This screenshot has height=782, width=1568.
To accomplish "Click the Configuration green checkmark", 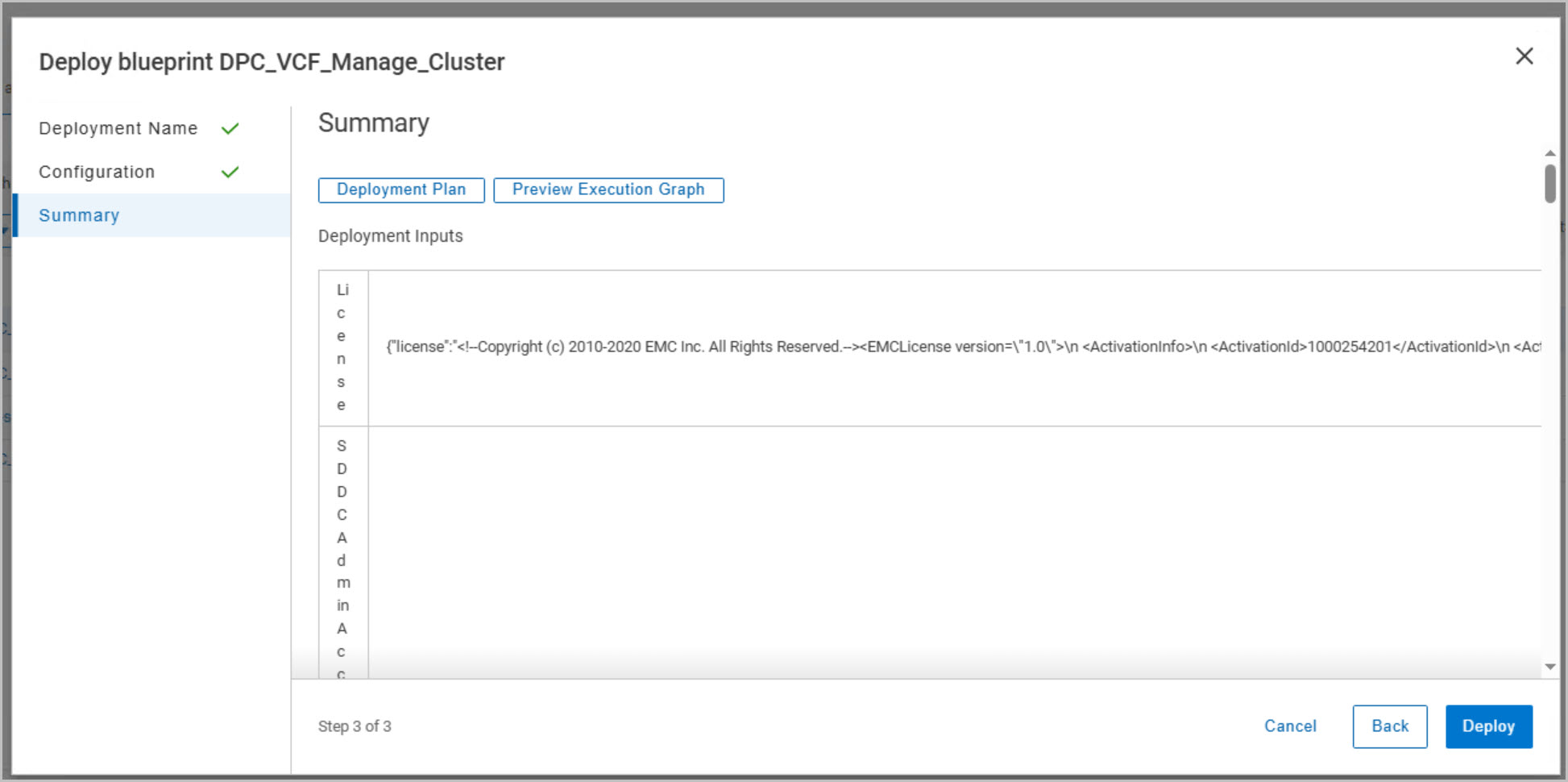I will coord(230,173).
